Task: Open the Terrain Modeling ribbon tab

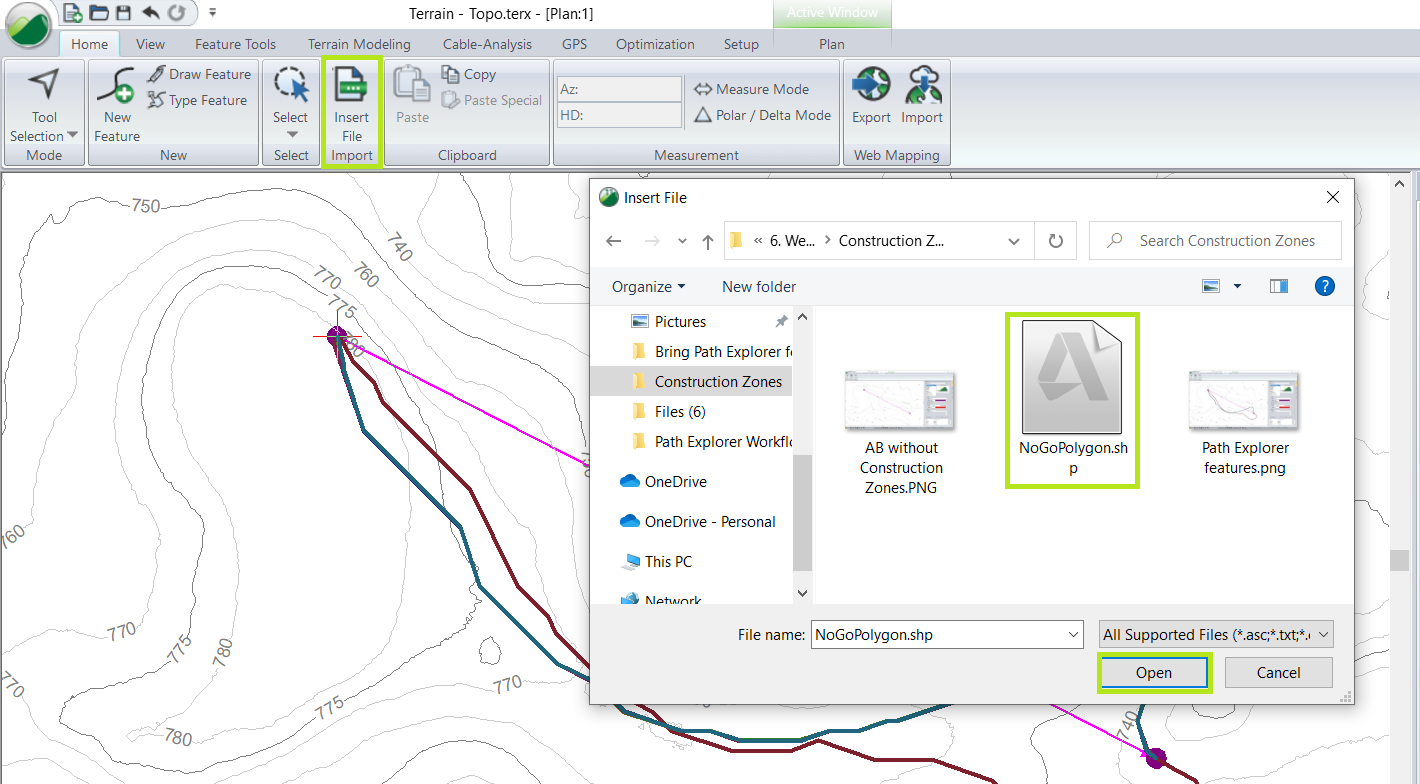Action: coord(359,44)
